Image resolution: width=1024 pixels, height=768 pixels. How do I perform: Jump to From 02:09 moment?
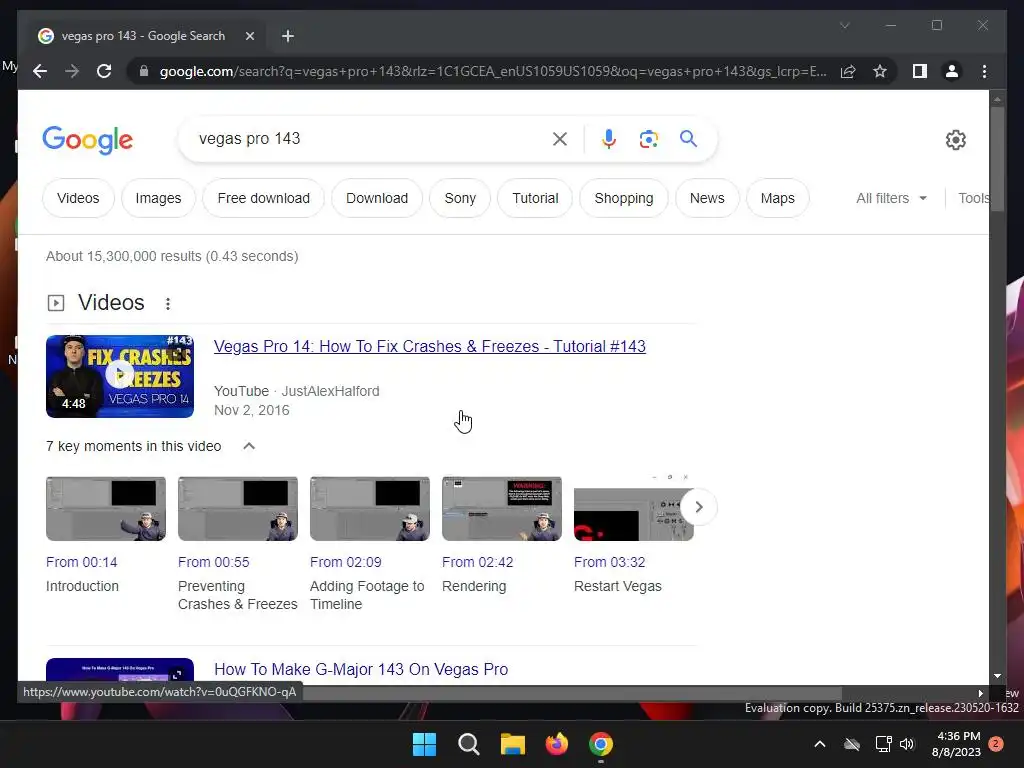[x=345, y=562]
